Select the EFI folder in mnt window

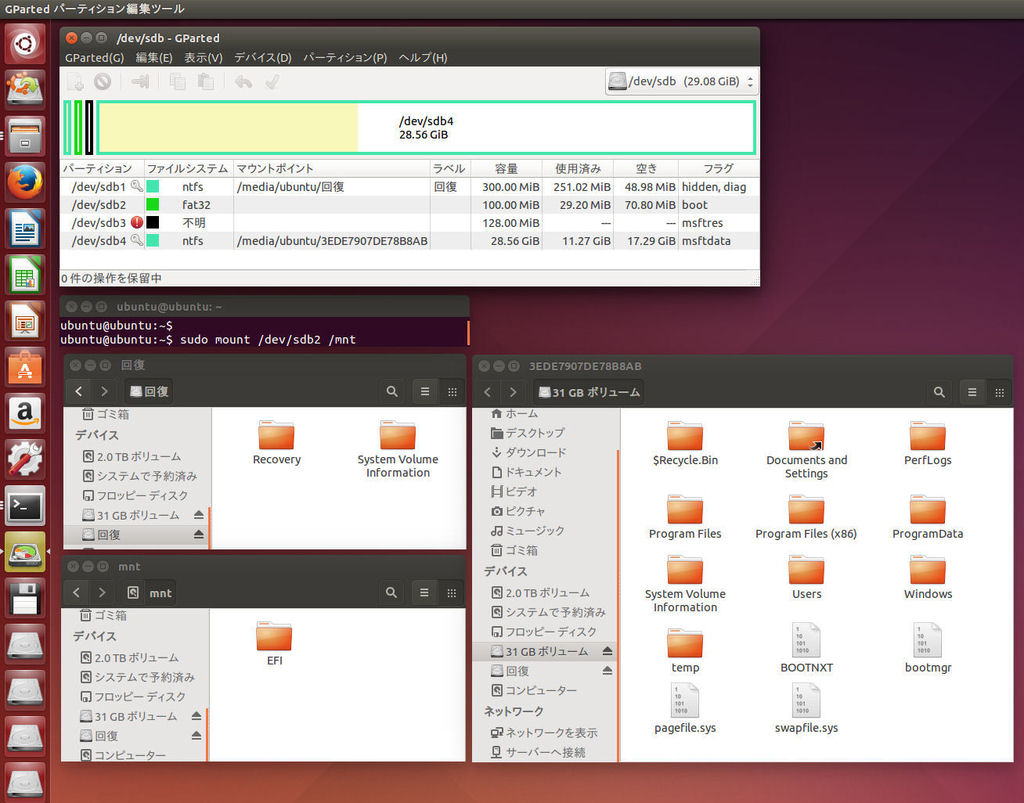(x=274, y=636)
